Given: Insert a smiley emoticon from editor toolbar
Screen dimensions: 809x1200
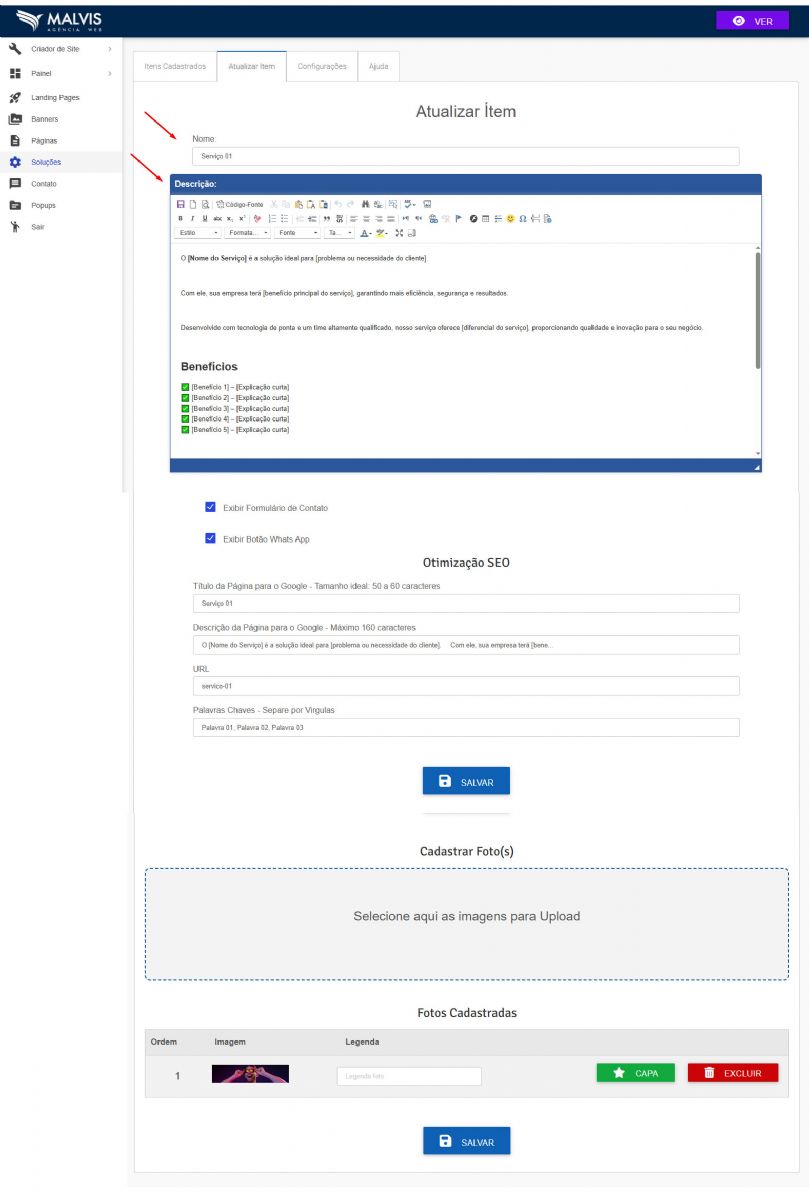Looking at the screenshot, I should pos(510,218).
